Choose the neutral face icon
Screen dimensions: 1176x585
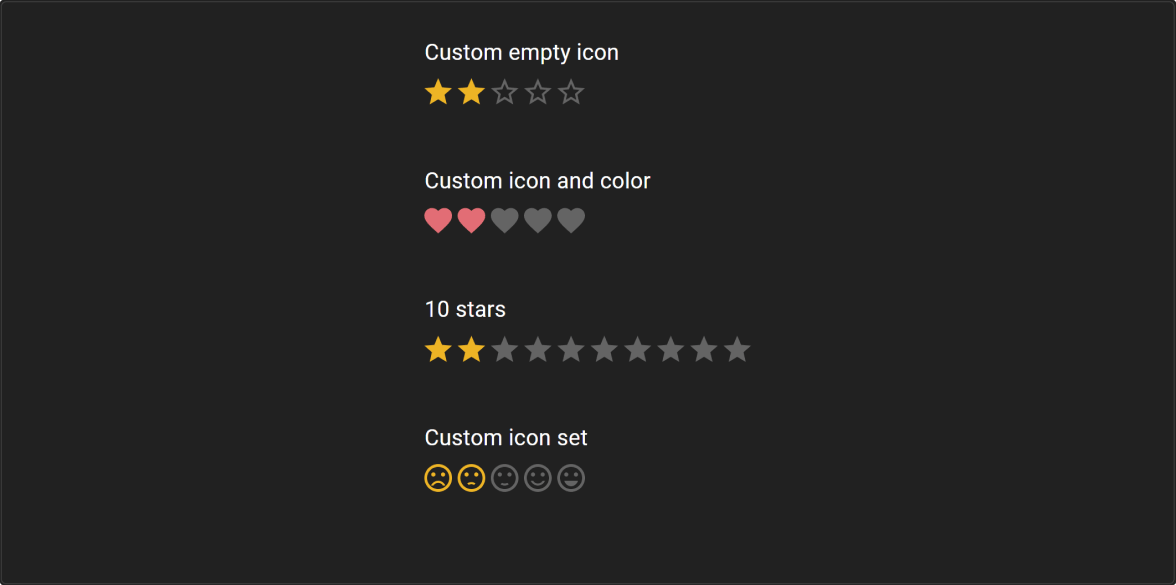point(505,479)
